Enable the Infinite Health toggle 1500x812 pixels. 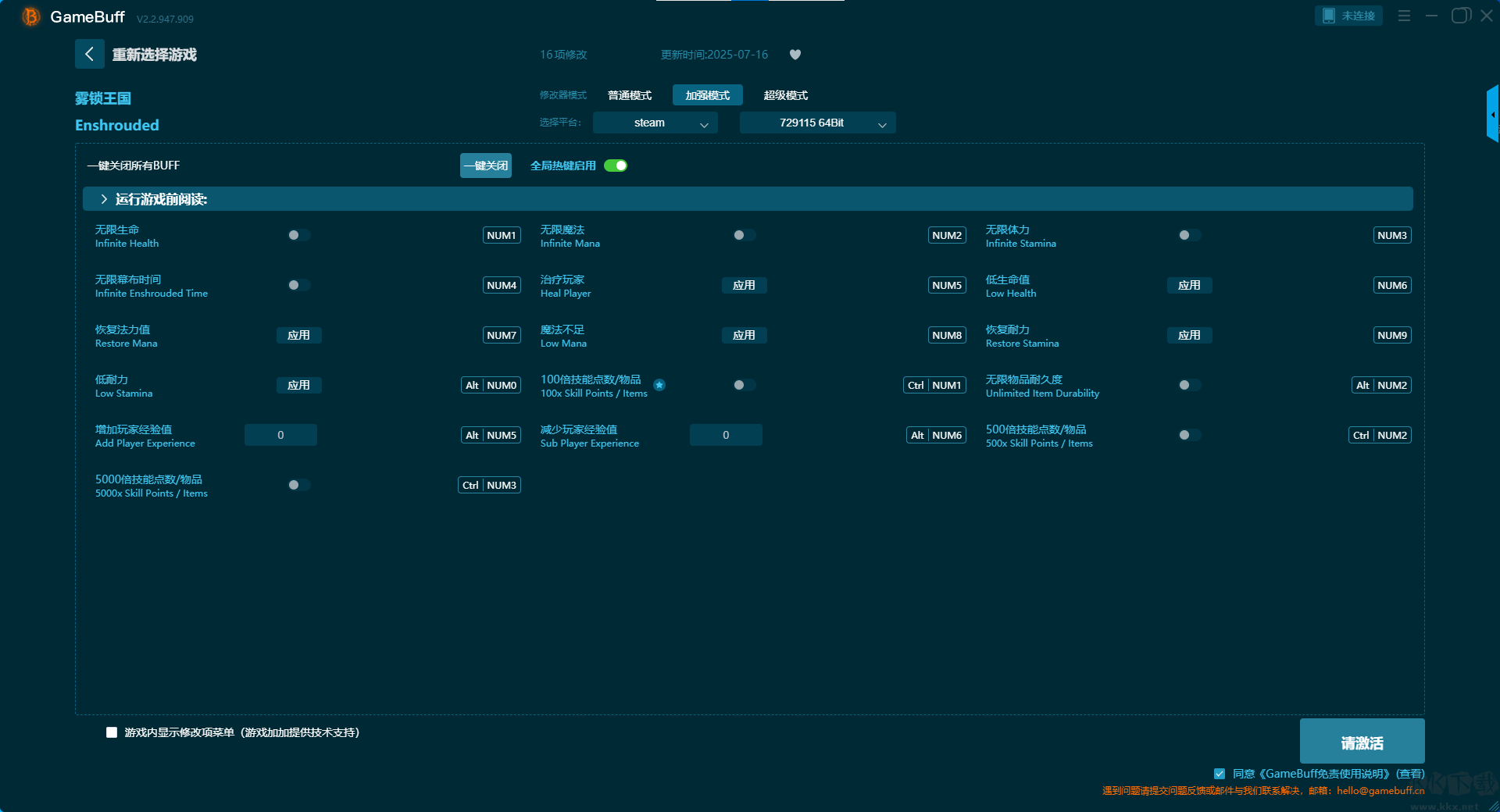298,235
